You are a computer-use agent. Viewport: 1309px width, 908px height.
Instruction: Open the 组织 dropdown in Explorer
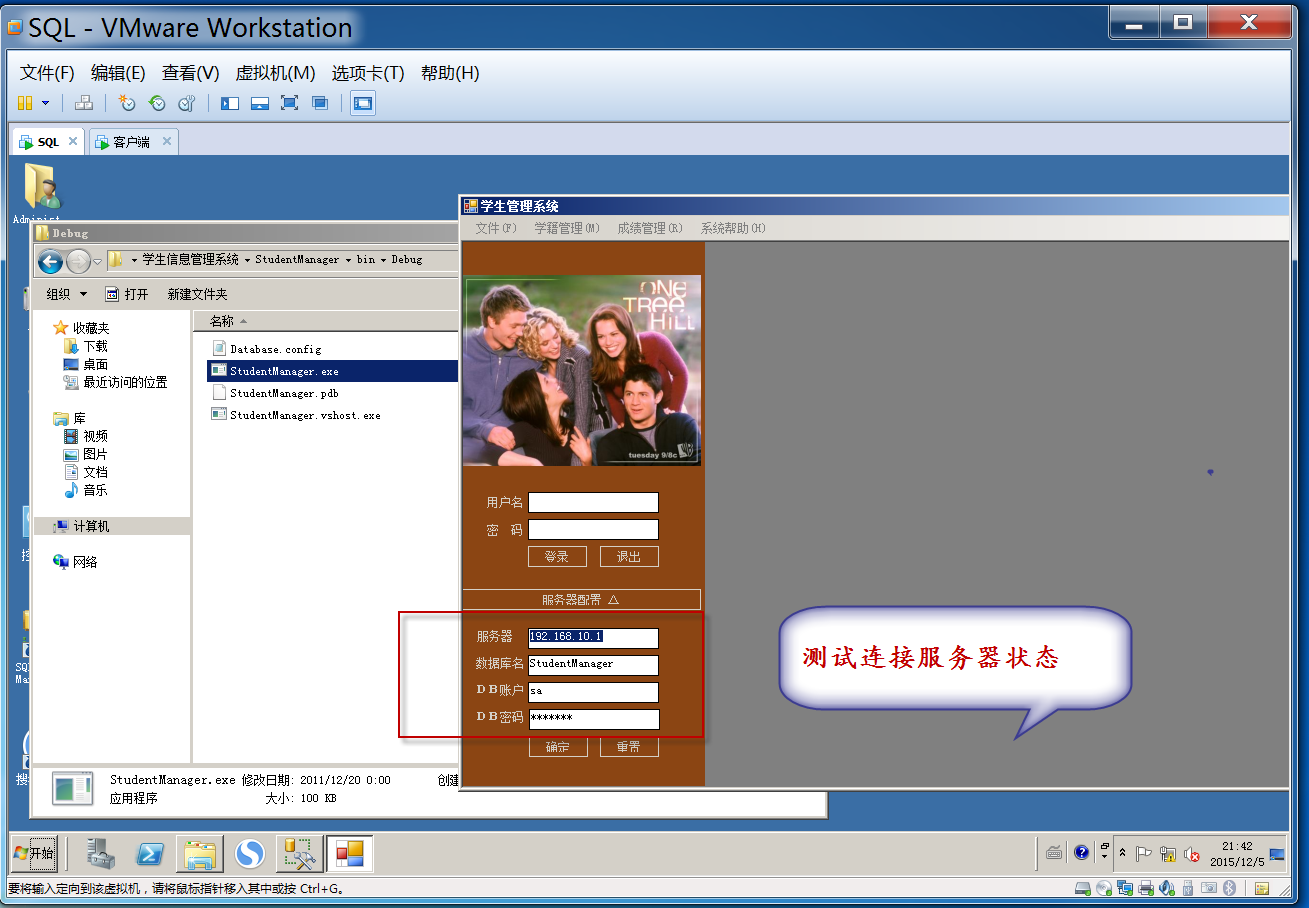(x=67, y=294)
